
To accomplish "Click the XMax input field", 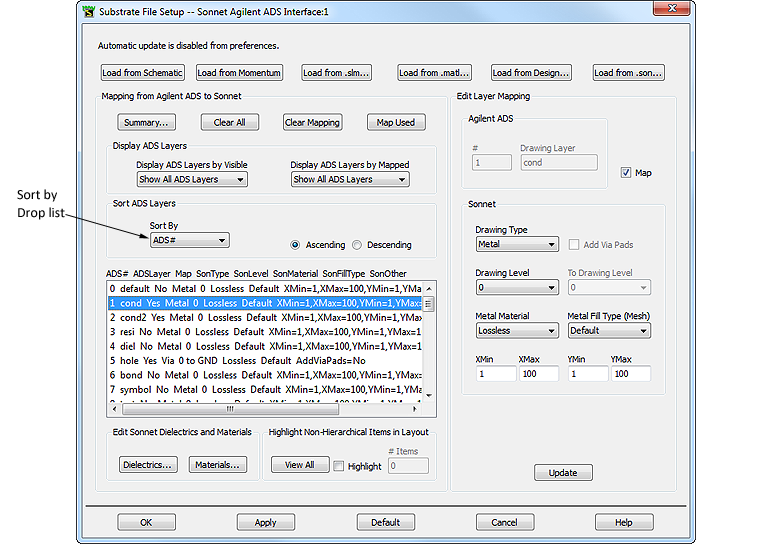I will pyautogui.click(x=538, y=374).
